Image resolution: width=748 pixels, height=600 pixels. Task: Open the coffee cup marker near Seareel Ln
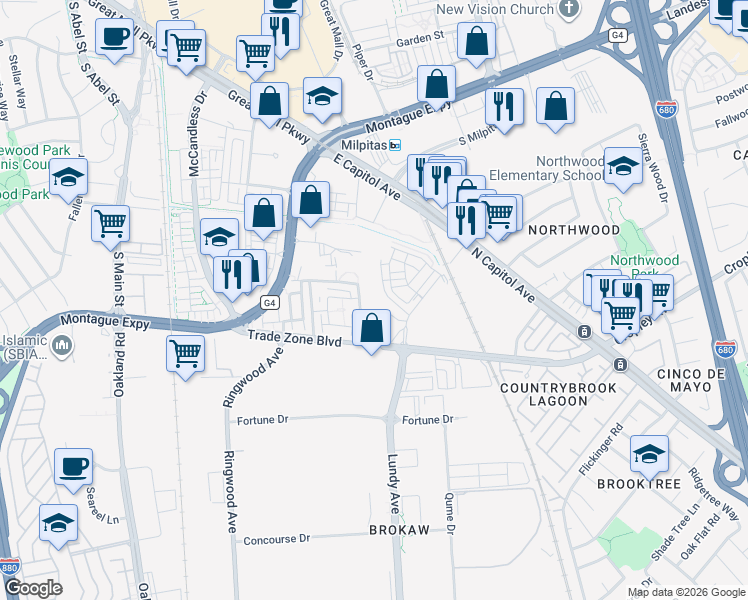[x=73, y=468]
